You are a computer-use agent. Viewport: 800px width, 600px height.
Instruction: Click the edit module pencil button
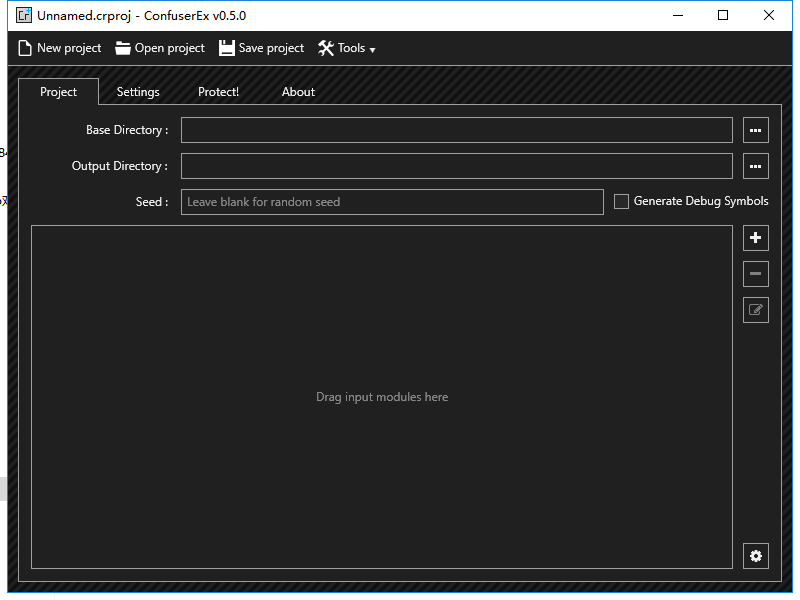pos(756,310)
